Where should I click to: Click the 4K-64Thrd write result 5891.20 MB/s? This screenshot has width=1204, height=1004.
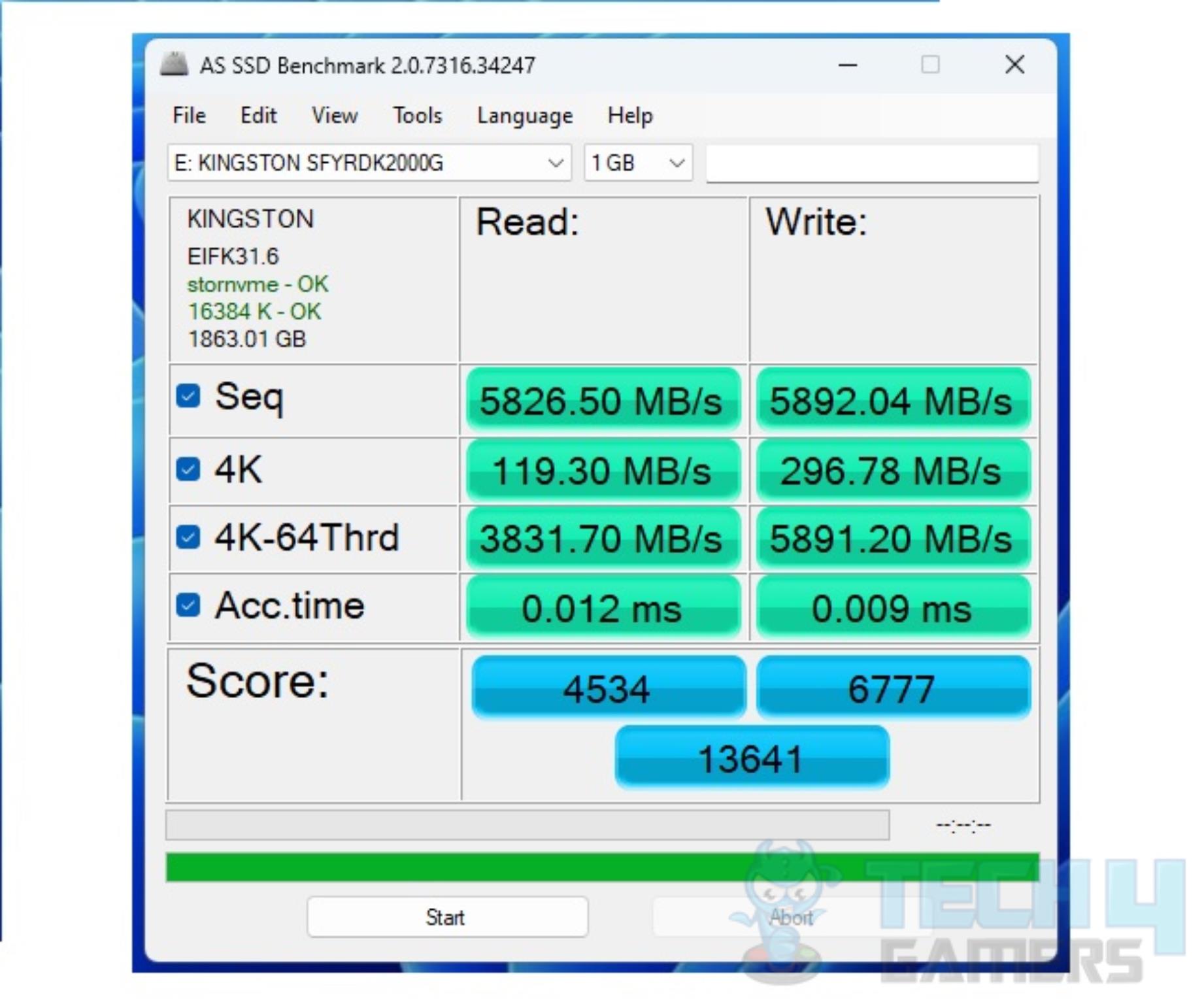[893, 539]
